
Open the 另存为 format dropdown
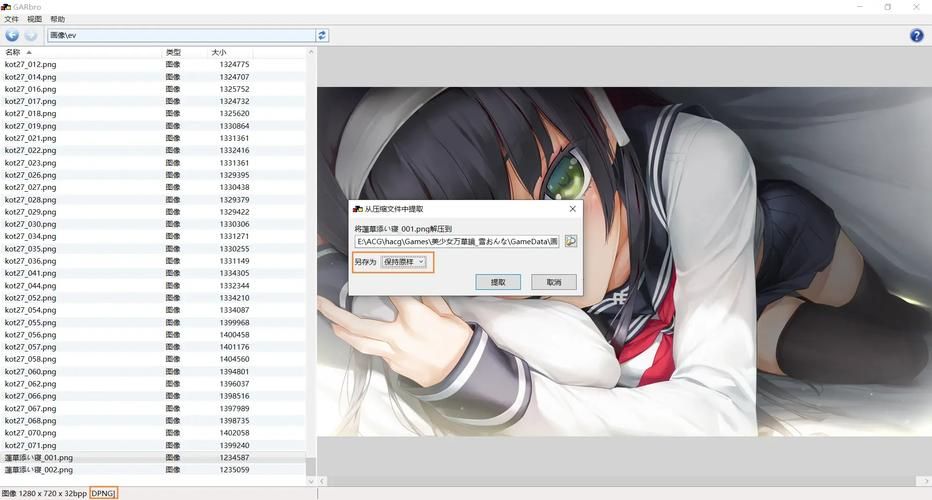(x=404, y=262)
